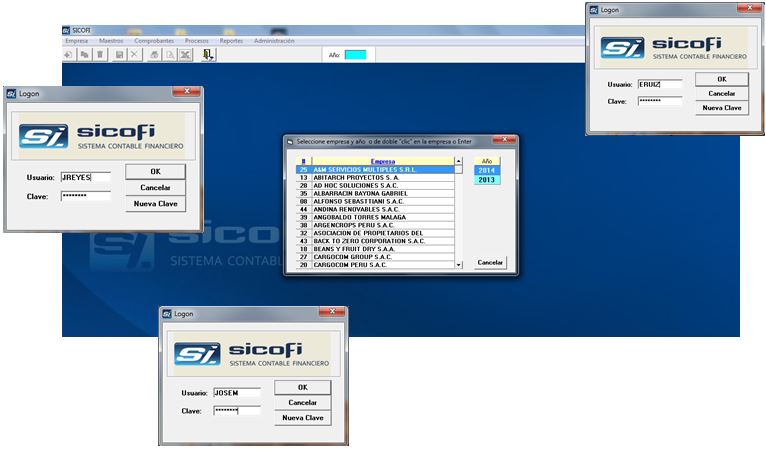Select ARGENCROPS PERU S.A.C. row
The height and width of the screenshot is (449, 766).
(375, 225)
